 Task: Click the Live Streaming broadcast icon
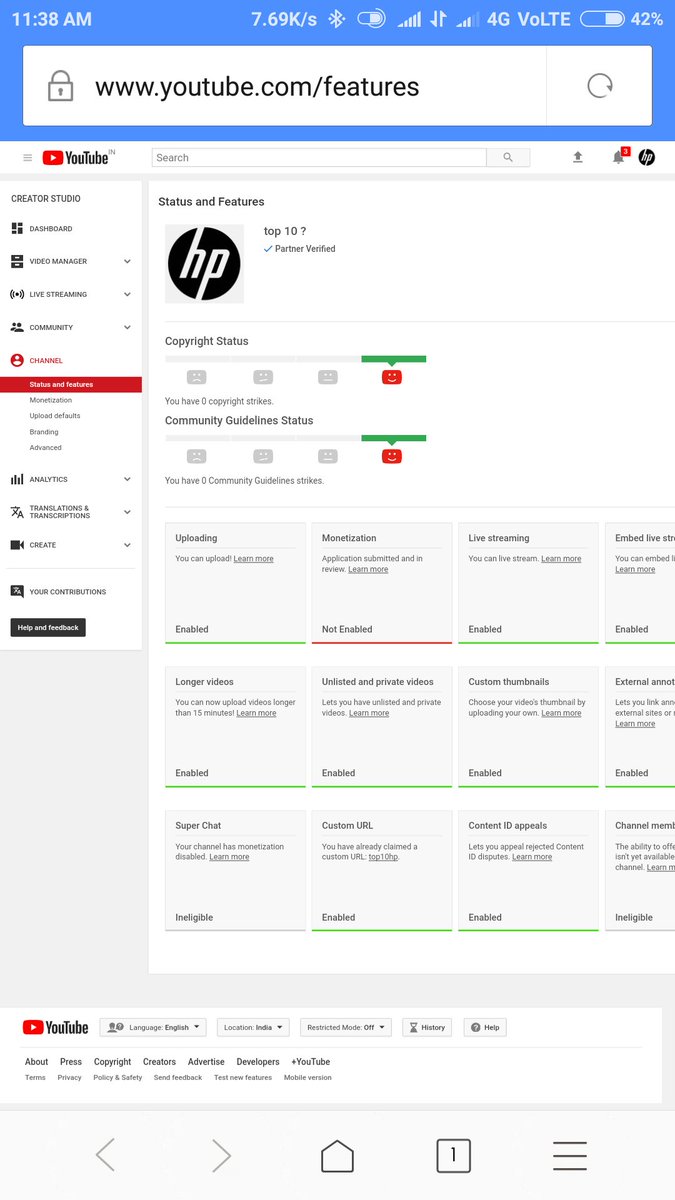(17, 294)
